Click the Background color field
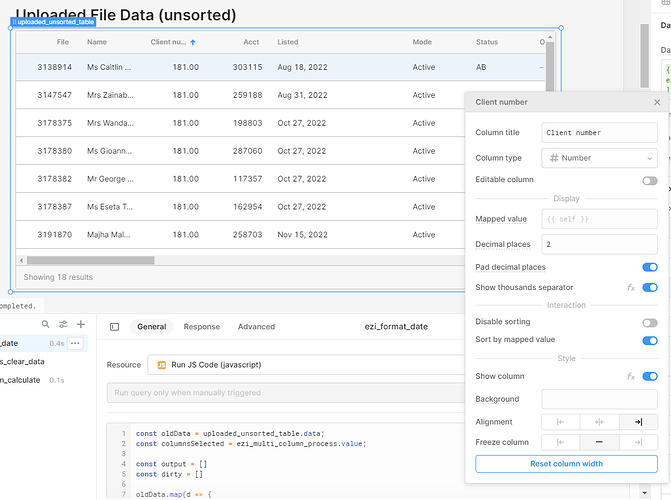This screenshot has height=500, width=671. click(599, 399)
